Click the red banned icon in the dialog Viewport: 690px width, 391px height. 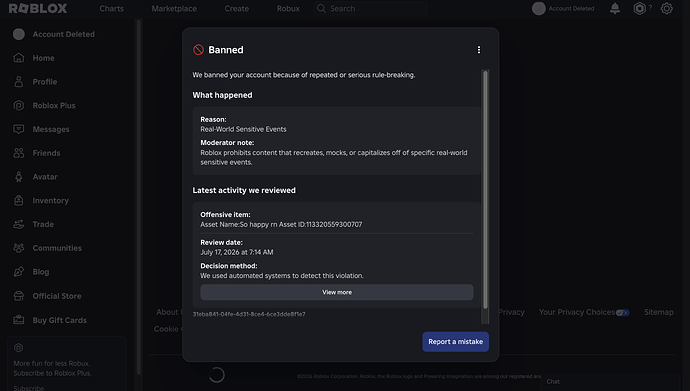tap(198, 50)
